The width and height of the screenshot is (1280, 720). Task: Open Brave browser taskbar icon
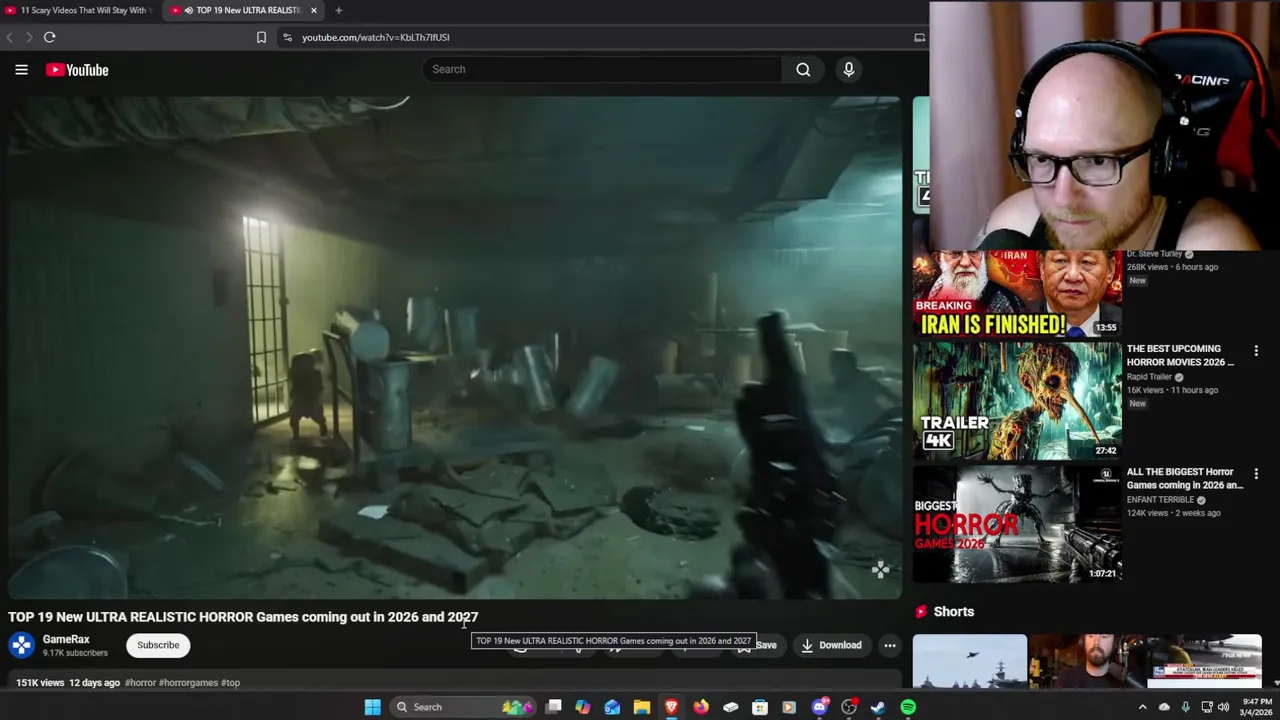(x=671, y=707)
